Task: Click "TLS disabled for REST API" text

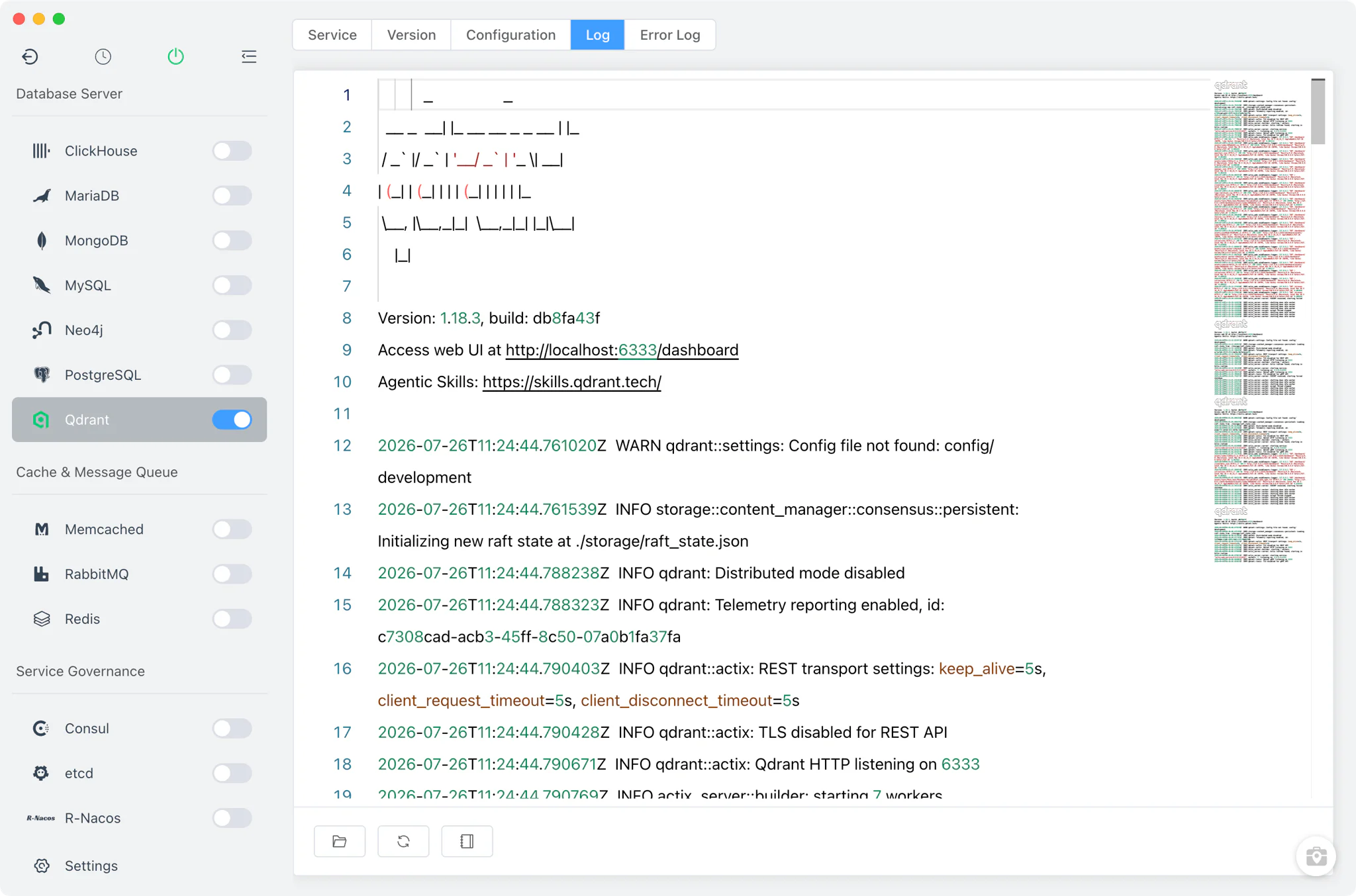Action: 853,733
